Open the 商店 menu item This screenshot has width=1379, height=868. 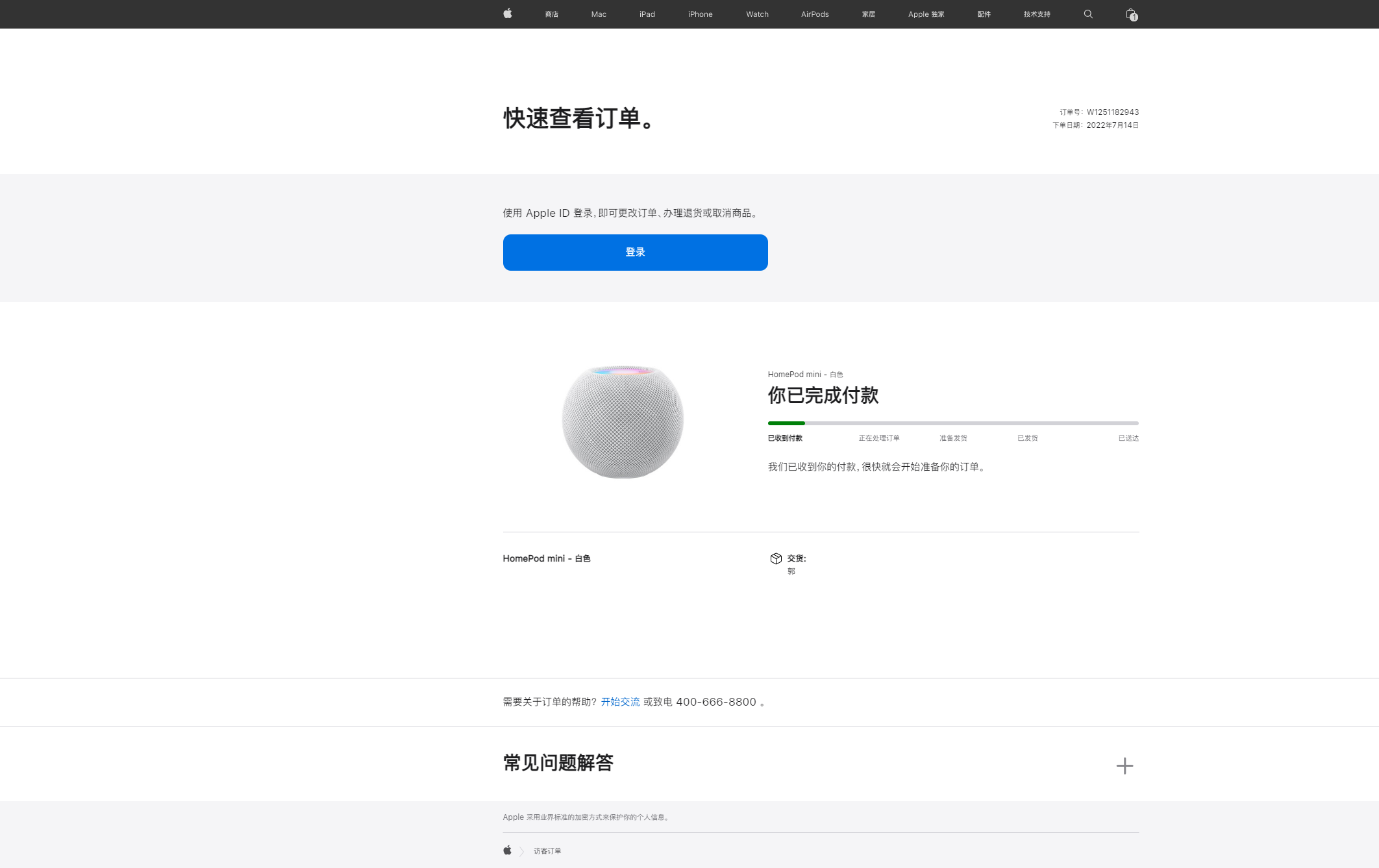551,14
